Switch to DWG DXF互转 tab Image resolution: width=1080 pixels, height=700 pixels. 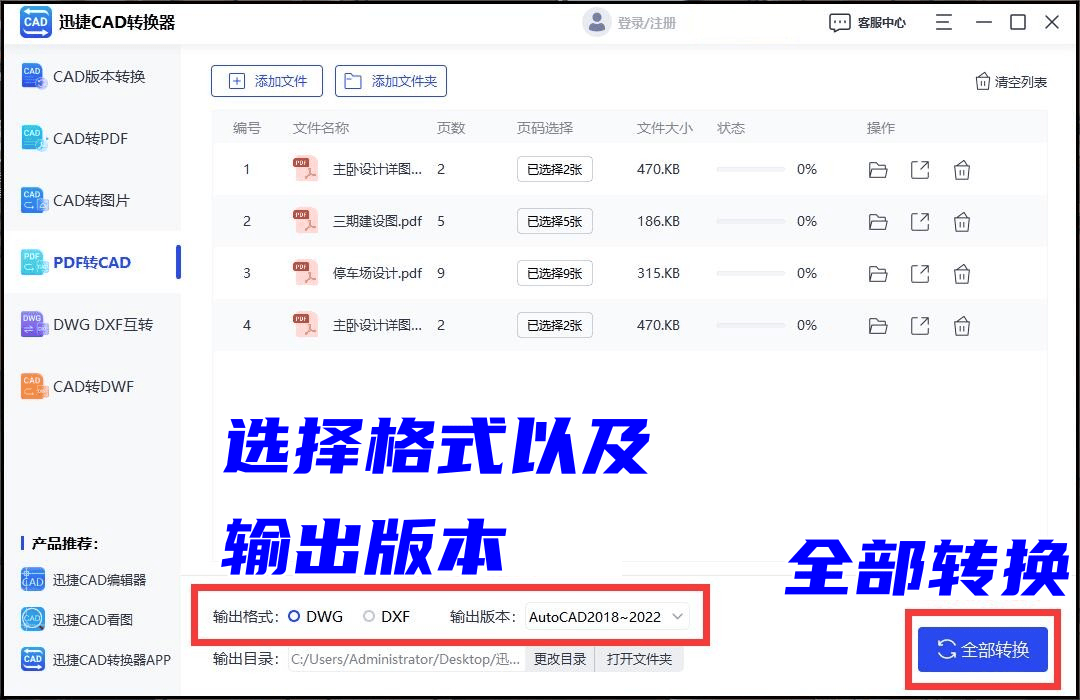92,325
